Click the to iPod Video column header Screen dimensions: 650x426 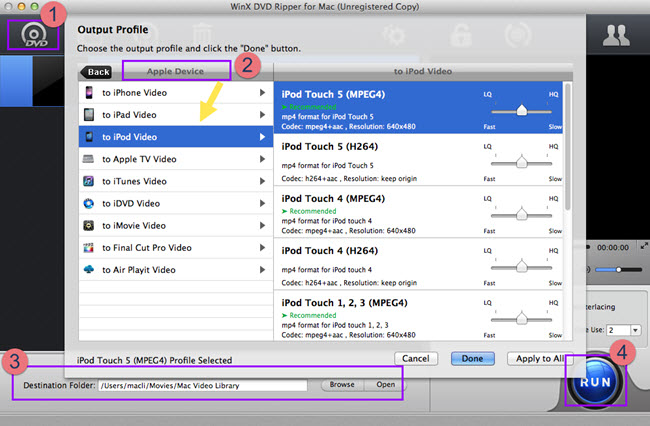[x=423, y=71]
